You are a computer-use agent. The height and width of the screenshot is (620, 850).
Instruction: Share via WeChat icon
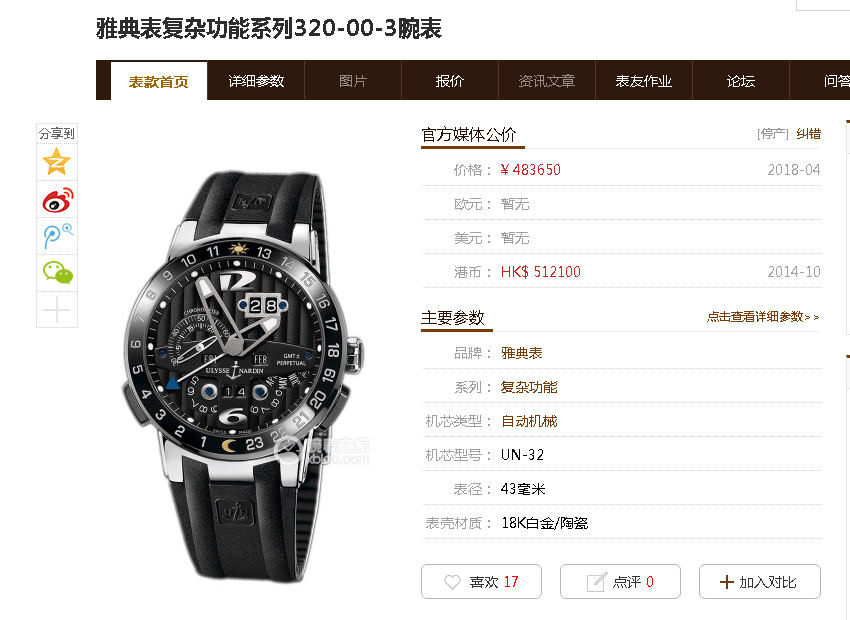[57, 272]
